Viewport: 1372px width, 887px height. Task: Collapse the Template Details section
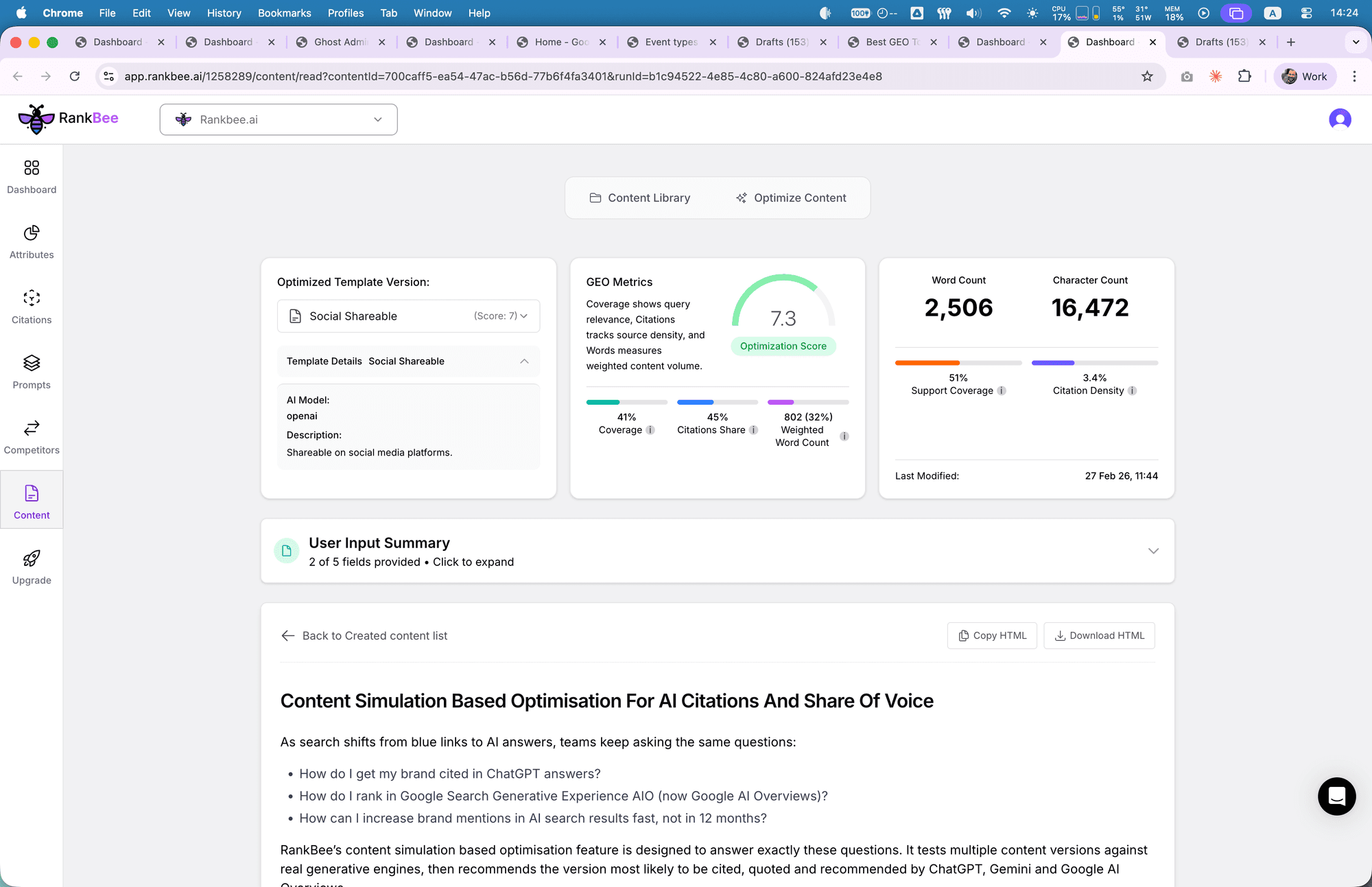524,362
